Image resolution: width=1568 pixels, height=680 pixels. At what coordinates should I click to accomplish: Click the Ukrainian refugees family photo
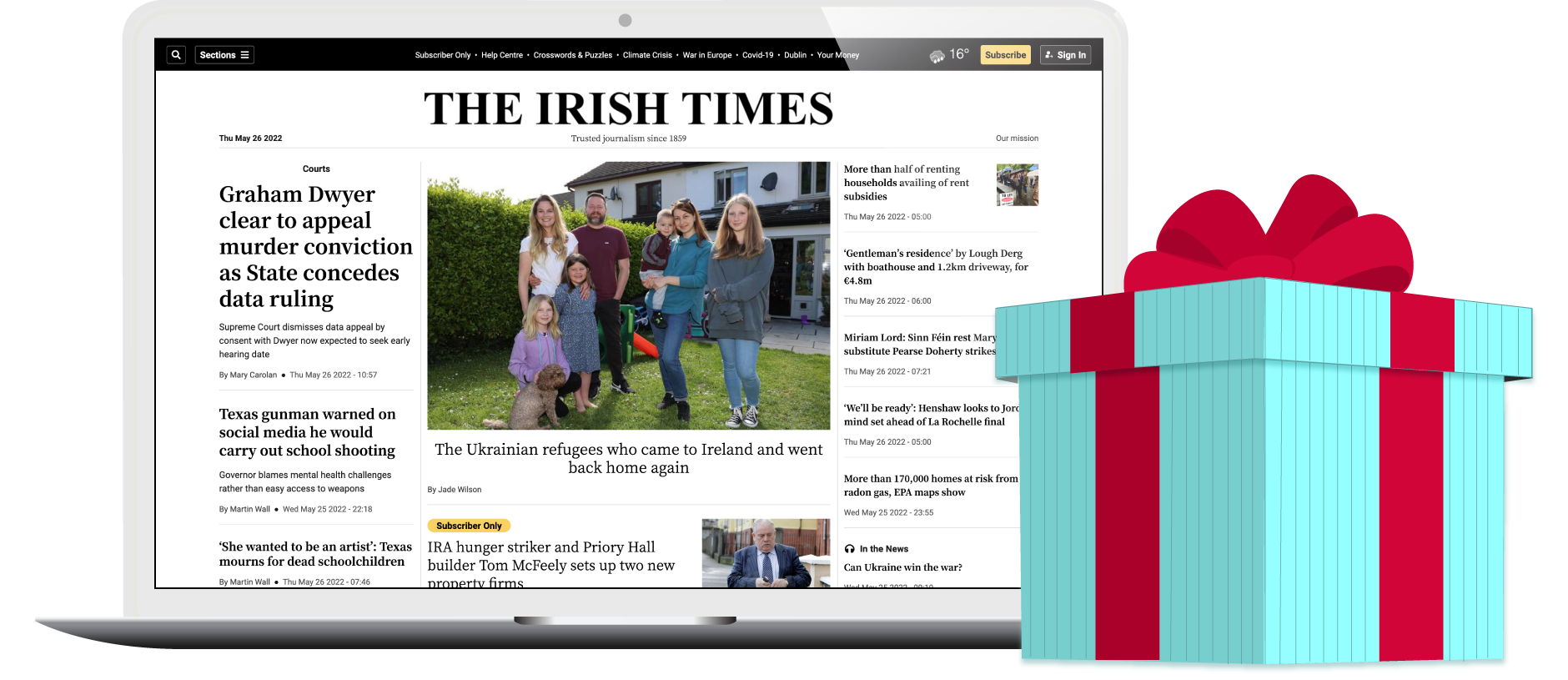pos(628,295)
